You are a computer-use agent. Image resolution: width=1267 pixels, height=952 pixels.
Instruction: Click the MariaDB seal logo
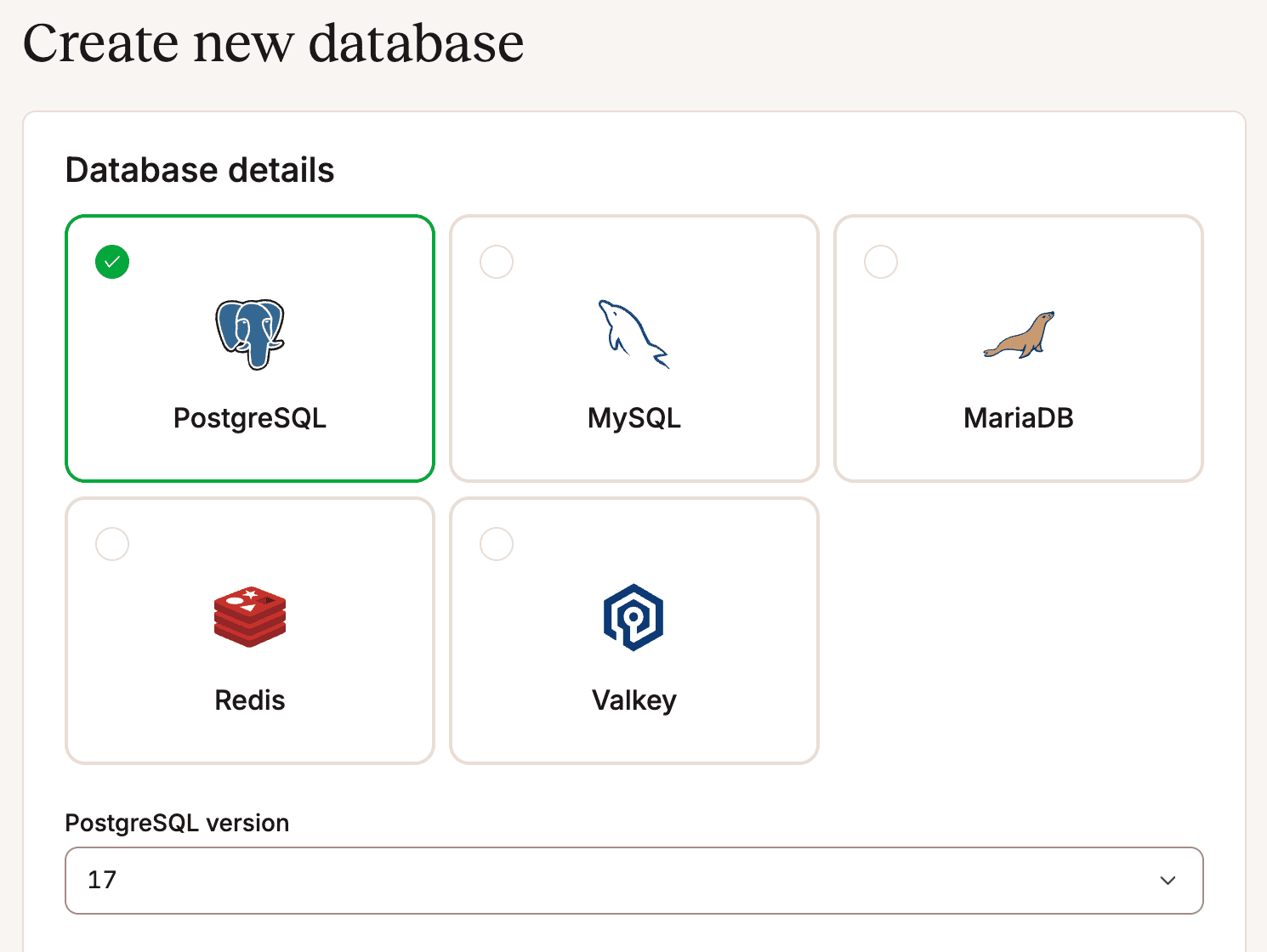point(1019,335)
